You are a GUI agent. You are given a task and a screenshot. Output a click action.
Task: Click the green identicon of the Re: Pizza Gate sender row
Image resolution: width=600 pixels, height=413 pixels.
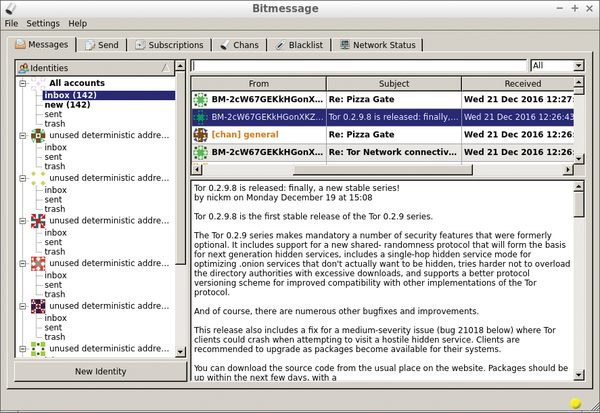(200, 100)
